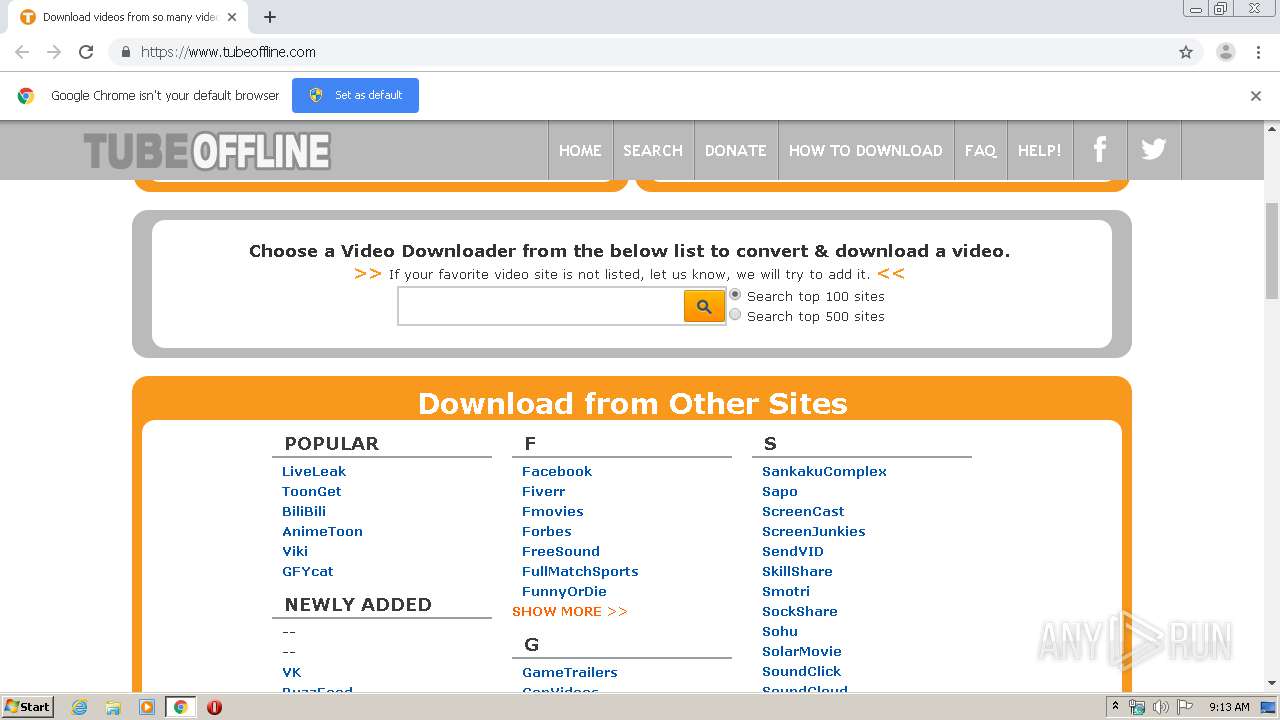
Task: Open Facebook downloader link
Action: click(x=557, y=471)
